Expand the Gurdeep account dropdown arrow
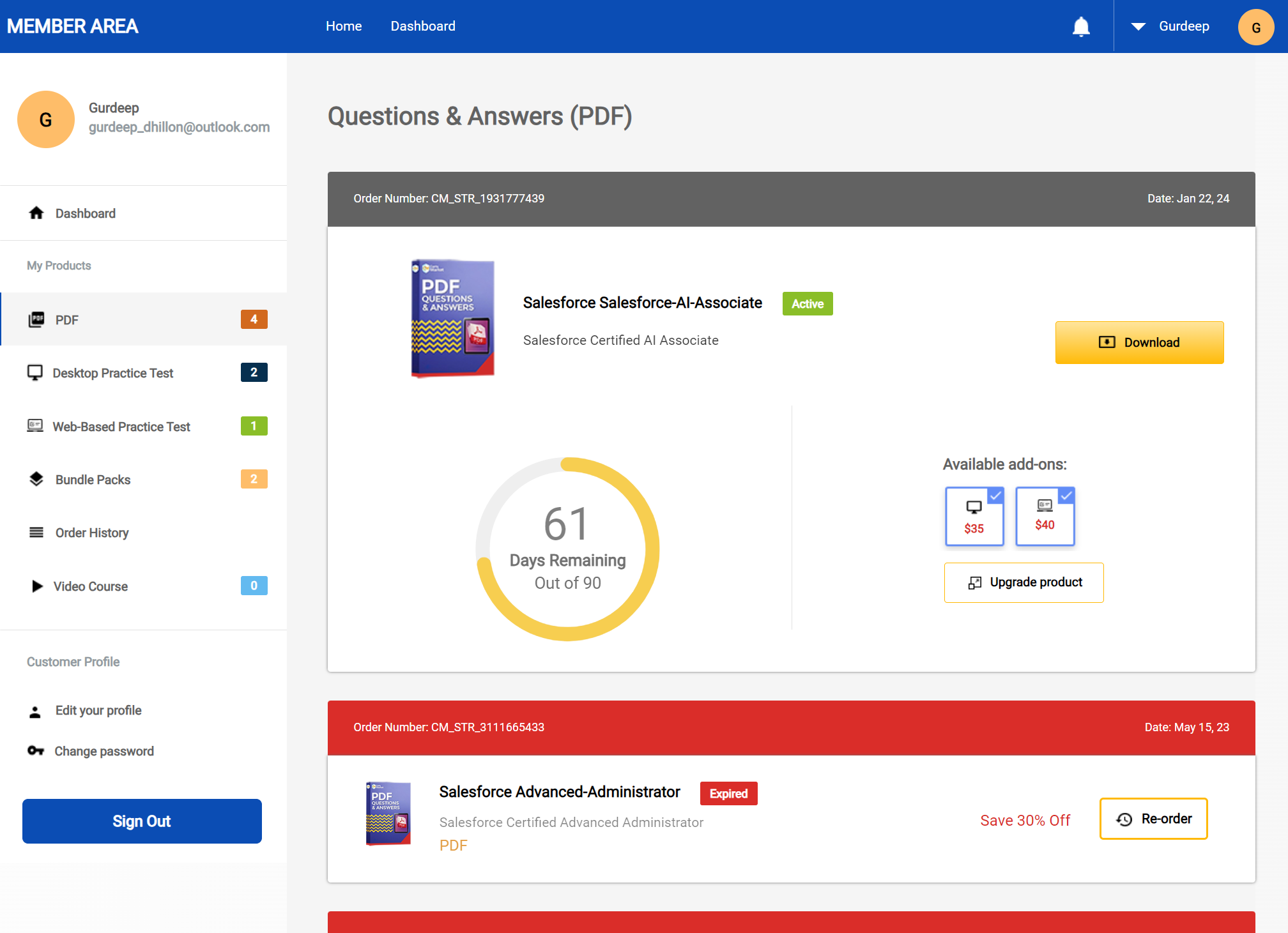This screenshot has height=933, width=1288. [1138, 27]
